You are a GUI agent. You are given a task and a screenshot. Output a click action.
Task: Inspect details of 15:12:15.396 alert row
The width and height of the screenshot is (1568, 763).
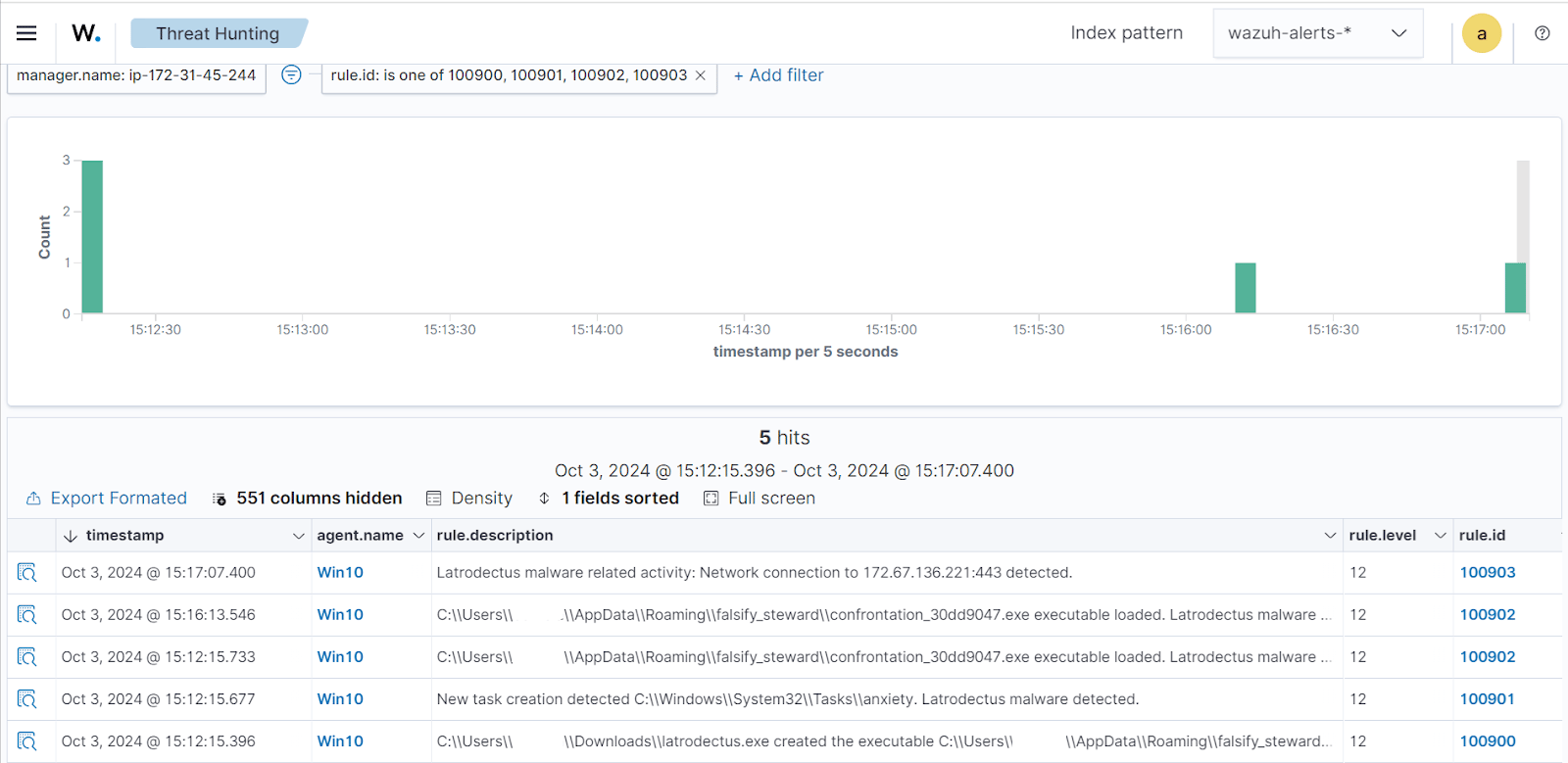click(26, 741)
